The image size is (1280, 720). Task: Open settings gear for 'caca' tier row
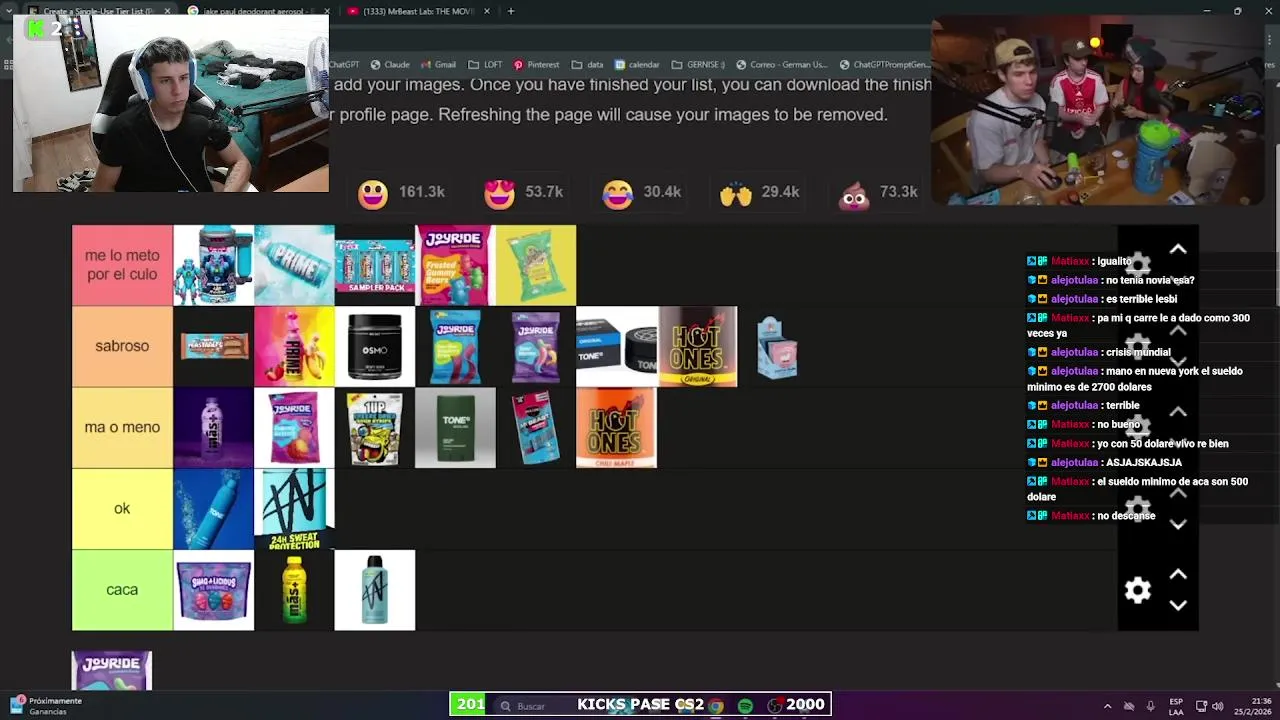pyautogui.click(x=1138, y=590)
